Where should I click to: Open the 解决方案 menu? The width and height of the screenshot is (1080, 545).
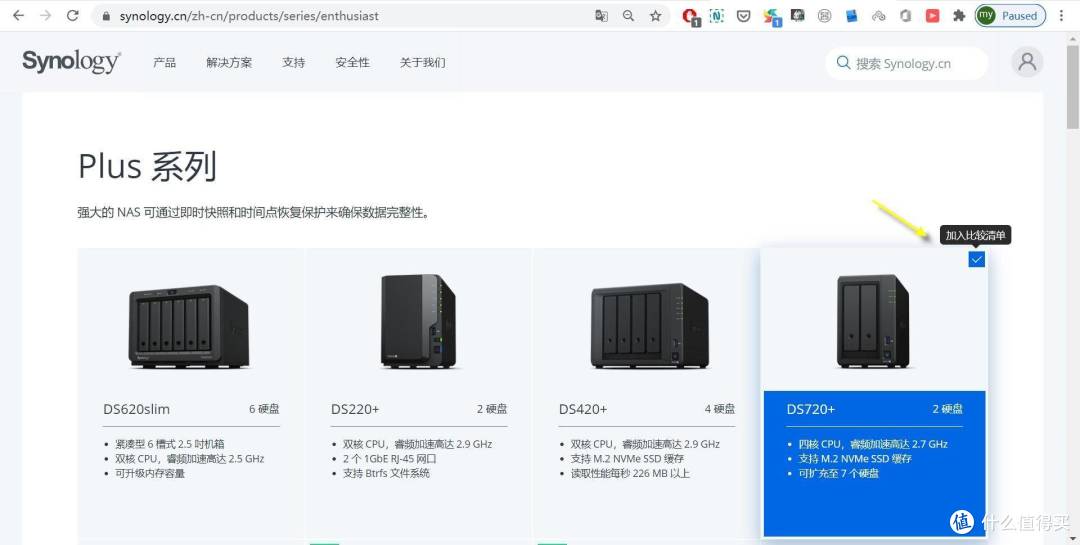[x=229, y=63]
